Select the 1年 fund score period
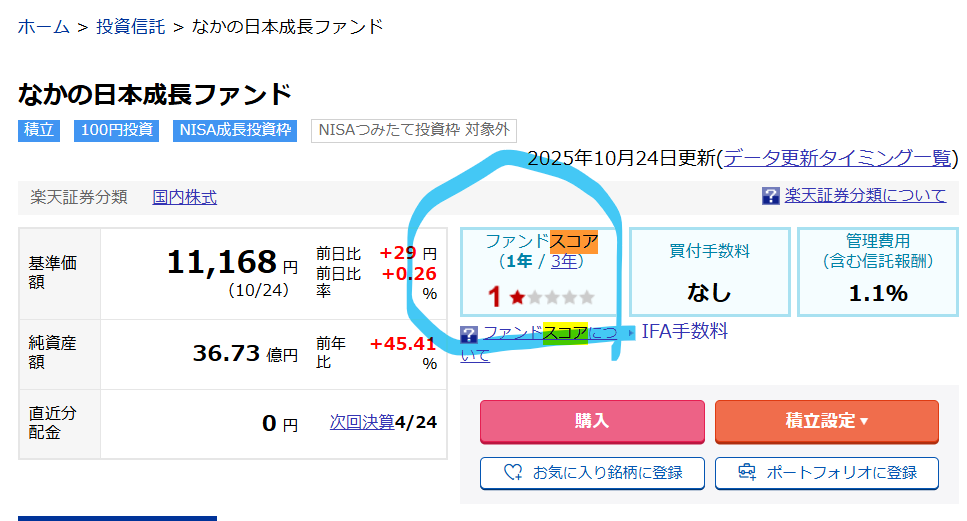Screen dimensions: 967x521 point(519,261)
